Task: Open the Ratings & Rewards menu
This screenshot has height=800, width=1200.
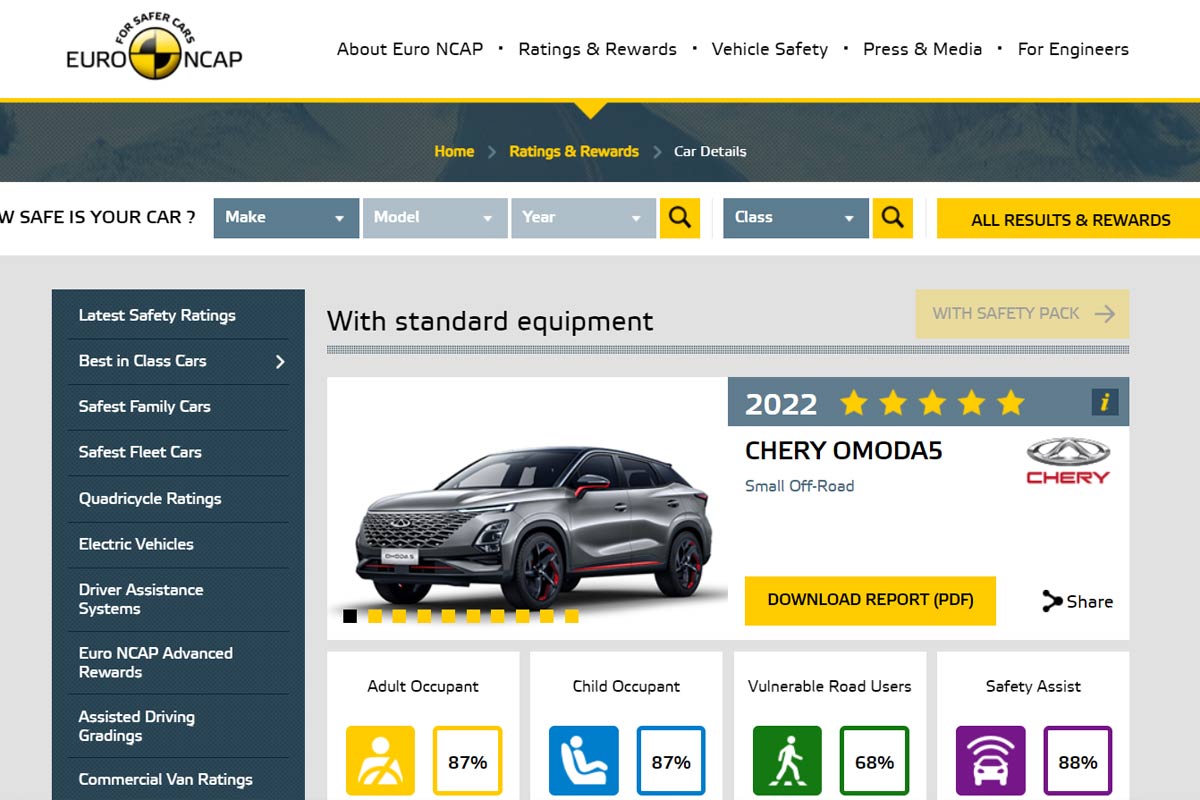Action: point(597,49)
